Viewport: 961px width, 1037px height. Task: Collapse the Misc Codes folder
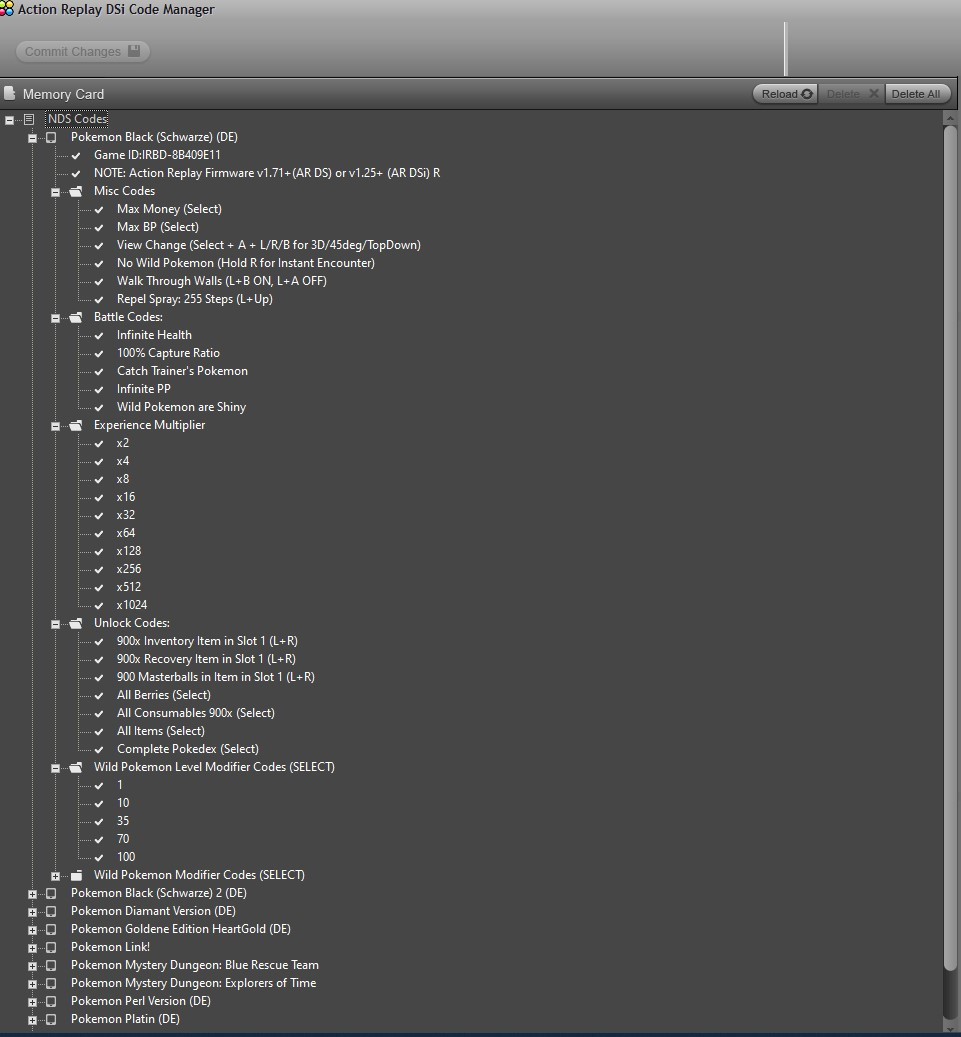coord(56,192)
